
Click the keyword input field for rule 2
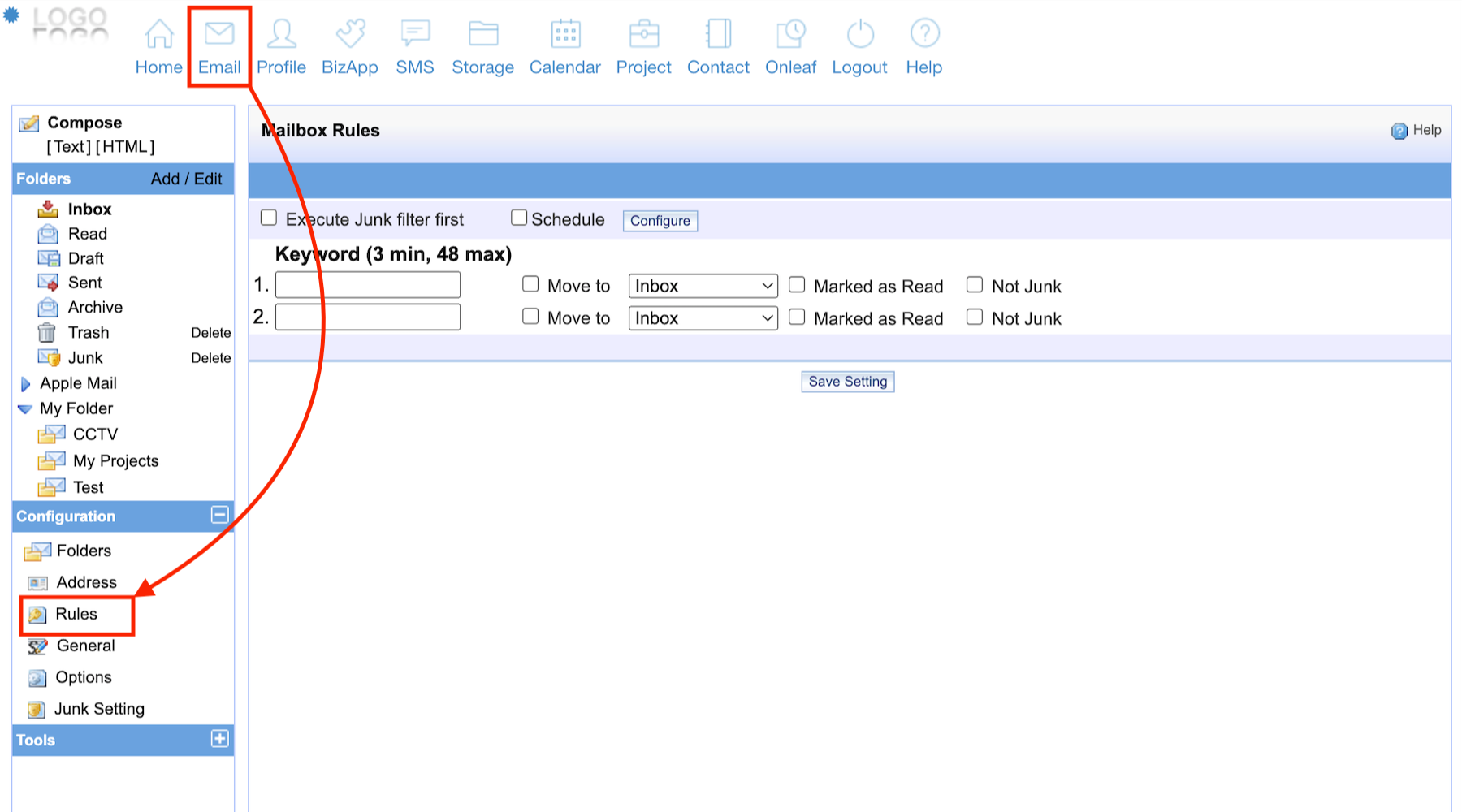368,317
